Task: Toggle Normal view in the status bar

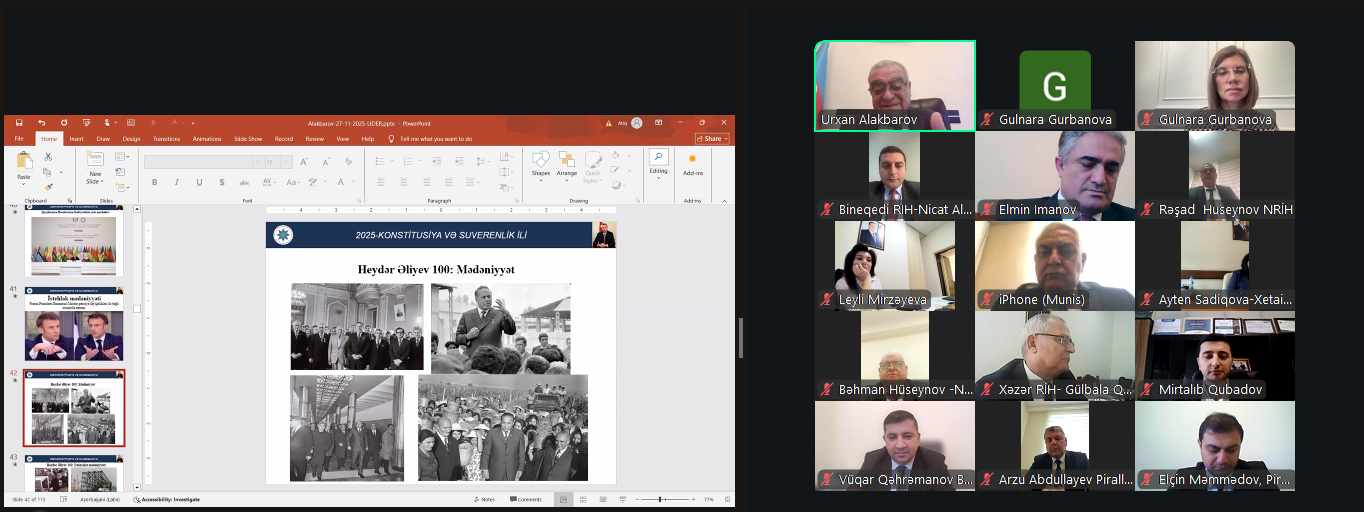Action: (x=564, y=499)
